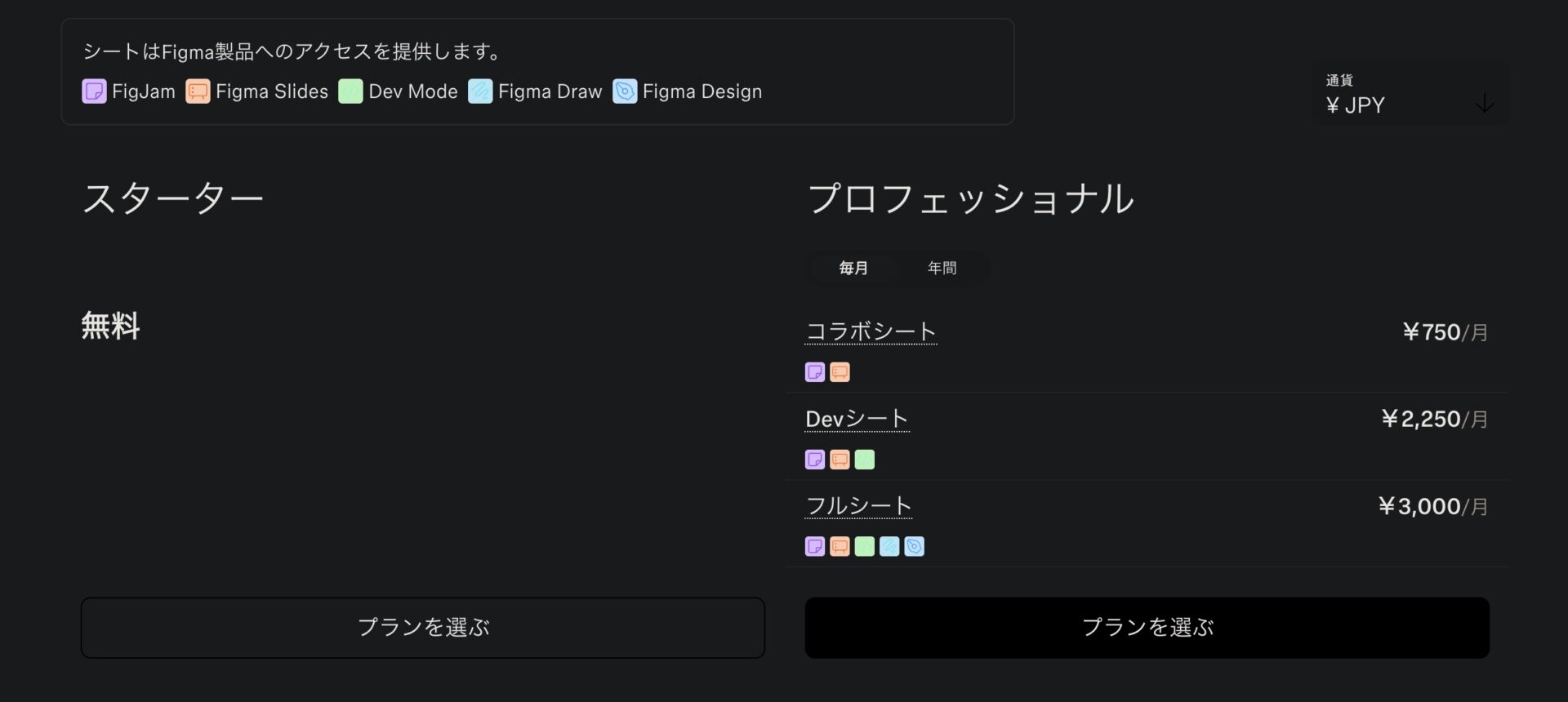Image resolution: width=1568 pixels, height=702 pixels.
Task: Click the ¥2,250/月 price
Action: click(x=1435, y=420)
